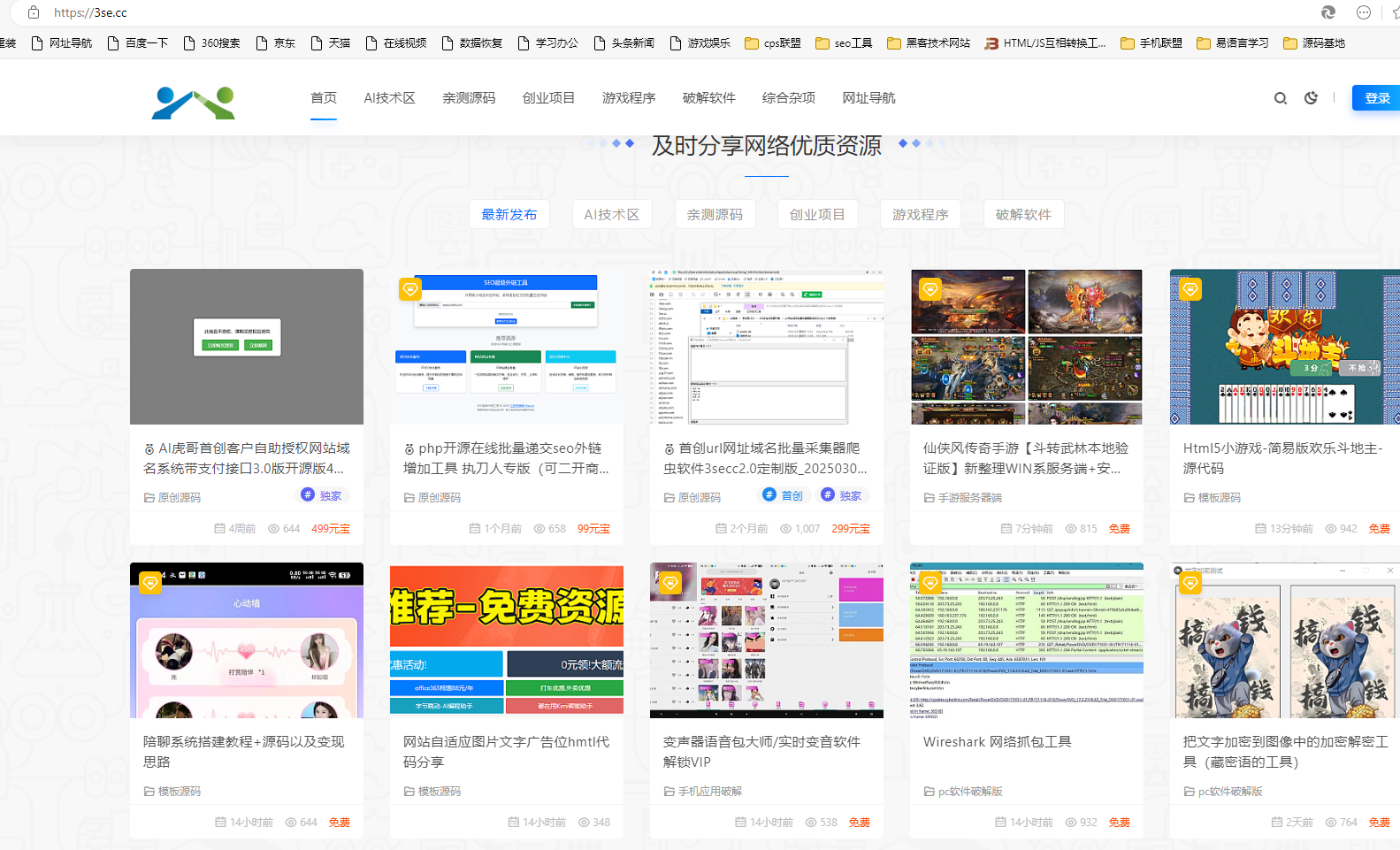
Task: Toggle dark mode with the moon icon
Action: point(1311,98)
